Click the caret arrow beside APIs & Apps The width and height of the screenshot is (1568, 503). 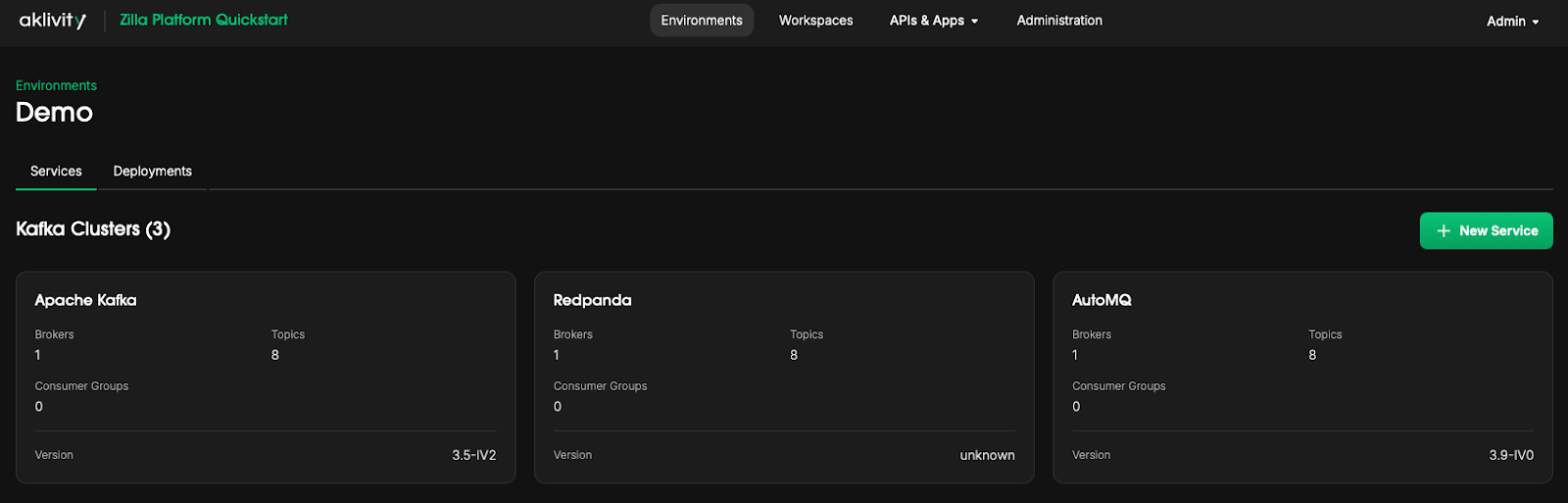[974, 22]
